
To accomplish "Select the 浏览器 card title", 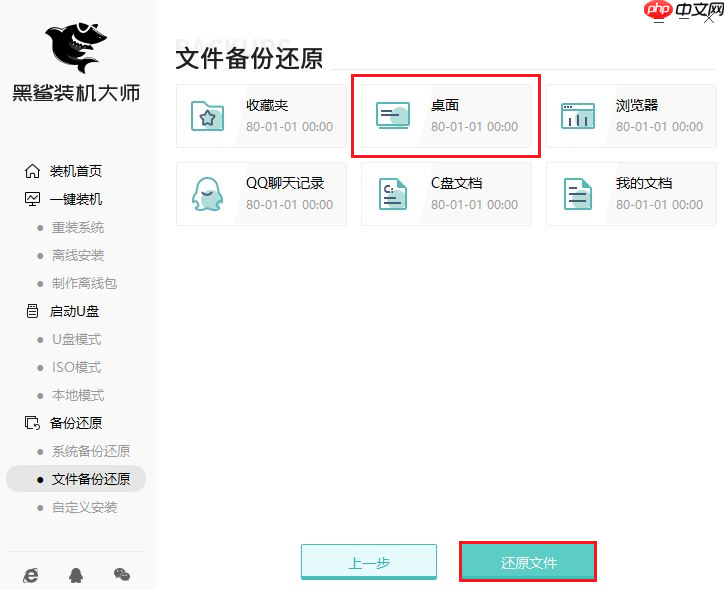I will (x=637, y=105).
